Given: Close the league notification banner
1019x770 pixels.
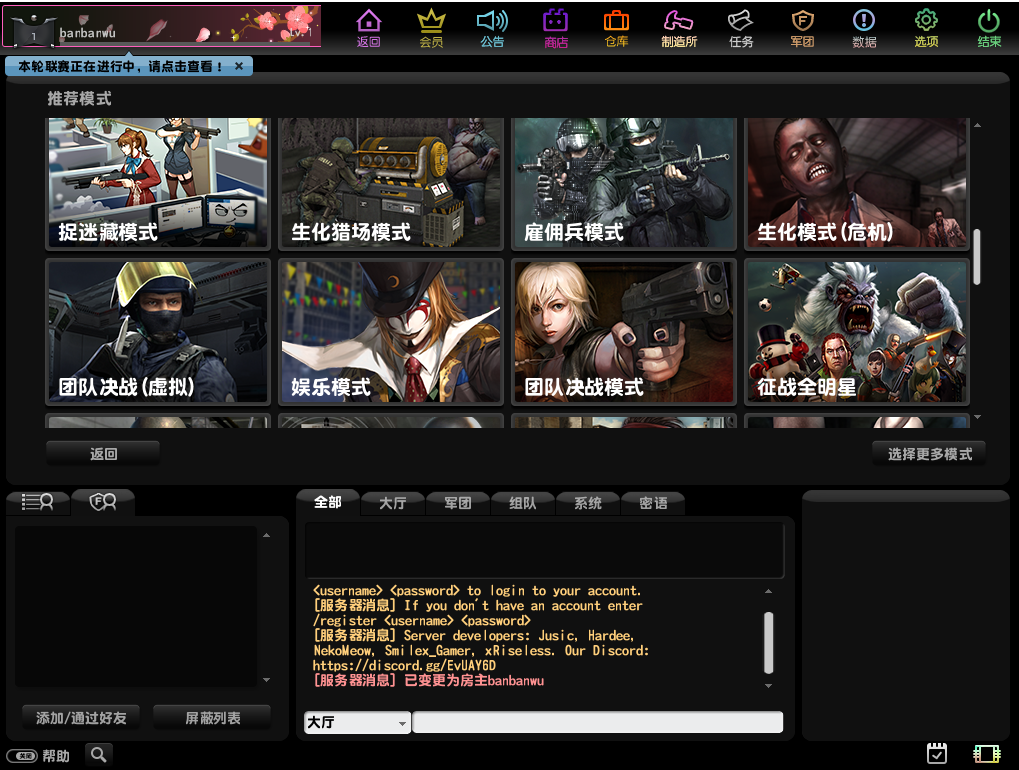Looking at the screenshot, I should 239,66.
